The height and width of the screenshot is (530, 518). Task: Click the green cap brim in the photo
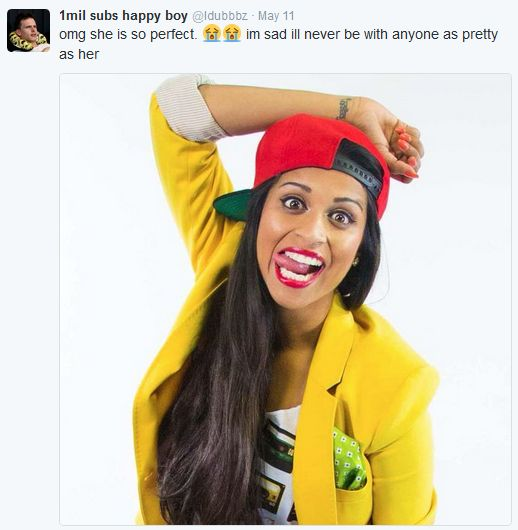[x=233, y=204]
